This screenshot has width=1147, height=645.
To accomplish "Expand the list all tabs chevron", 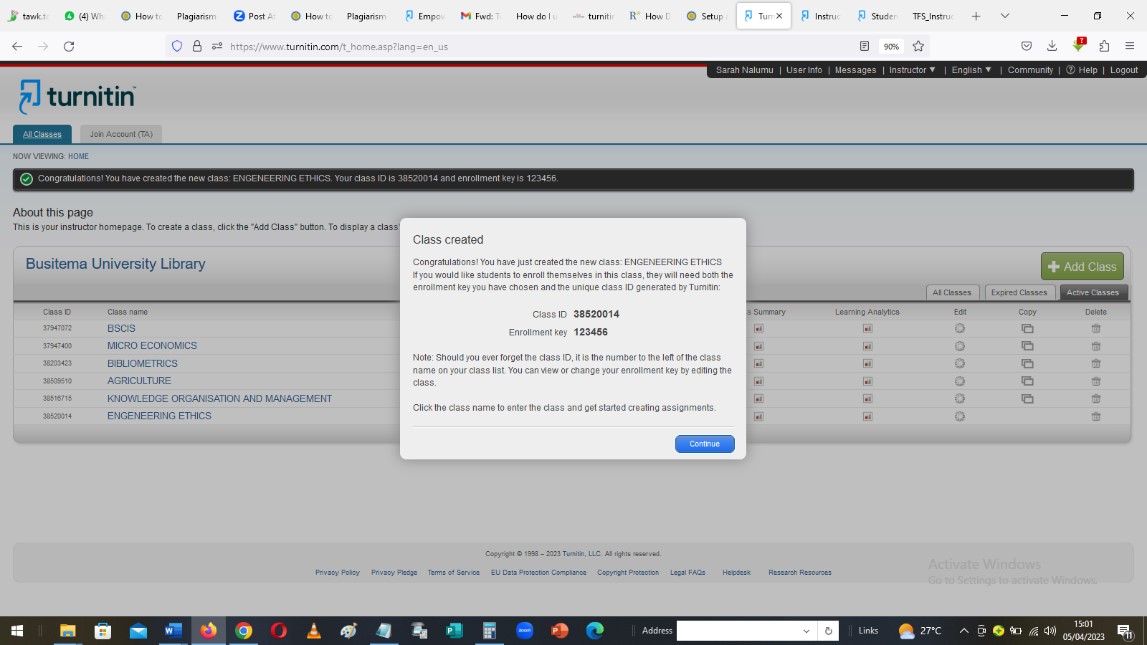I will point(1004,16).
